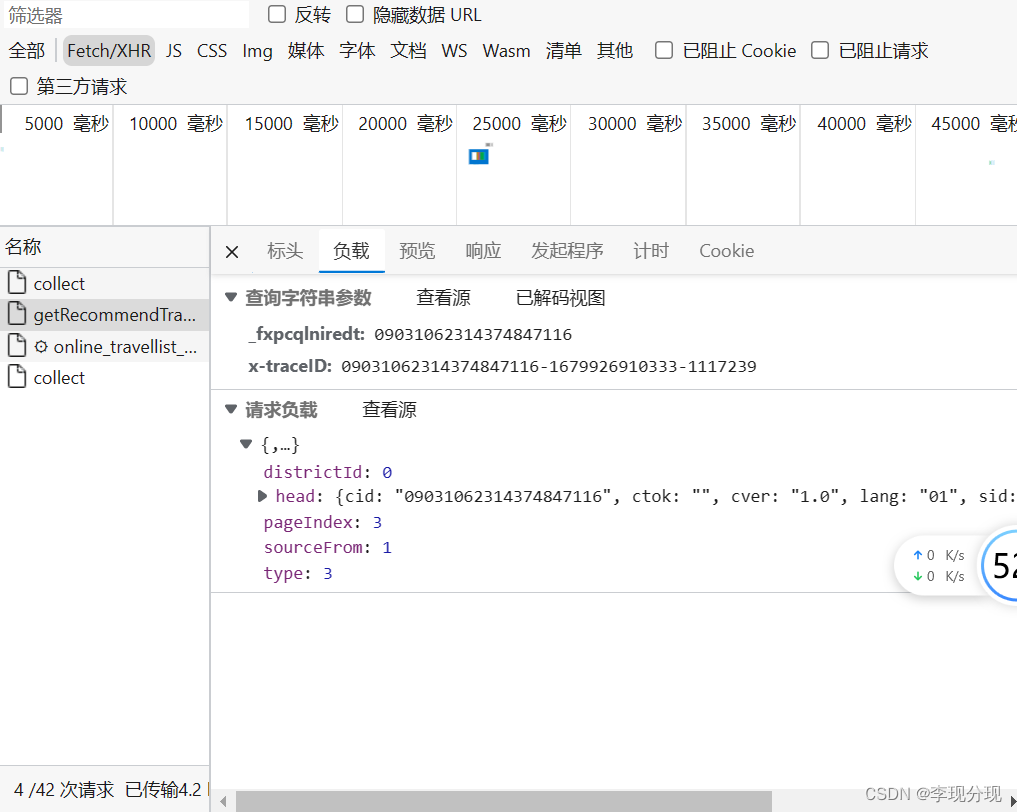Viewport: 1017px width, 812px height.
Task: Click the type: 3 payload line
Action: (x=298, y=574)
